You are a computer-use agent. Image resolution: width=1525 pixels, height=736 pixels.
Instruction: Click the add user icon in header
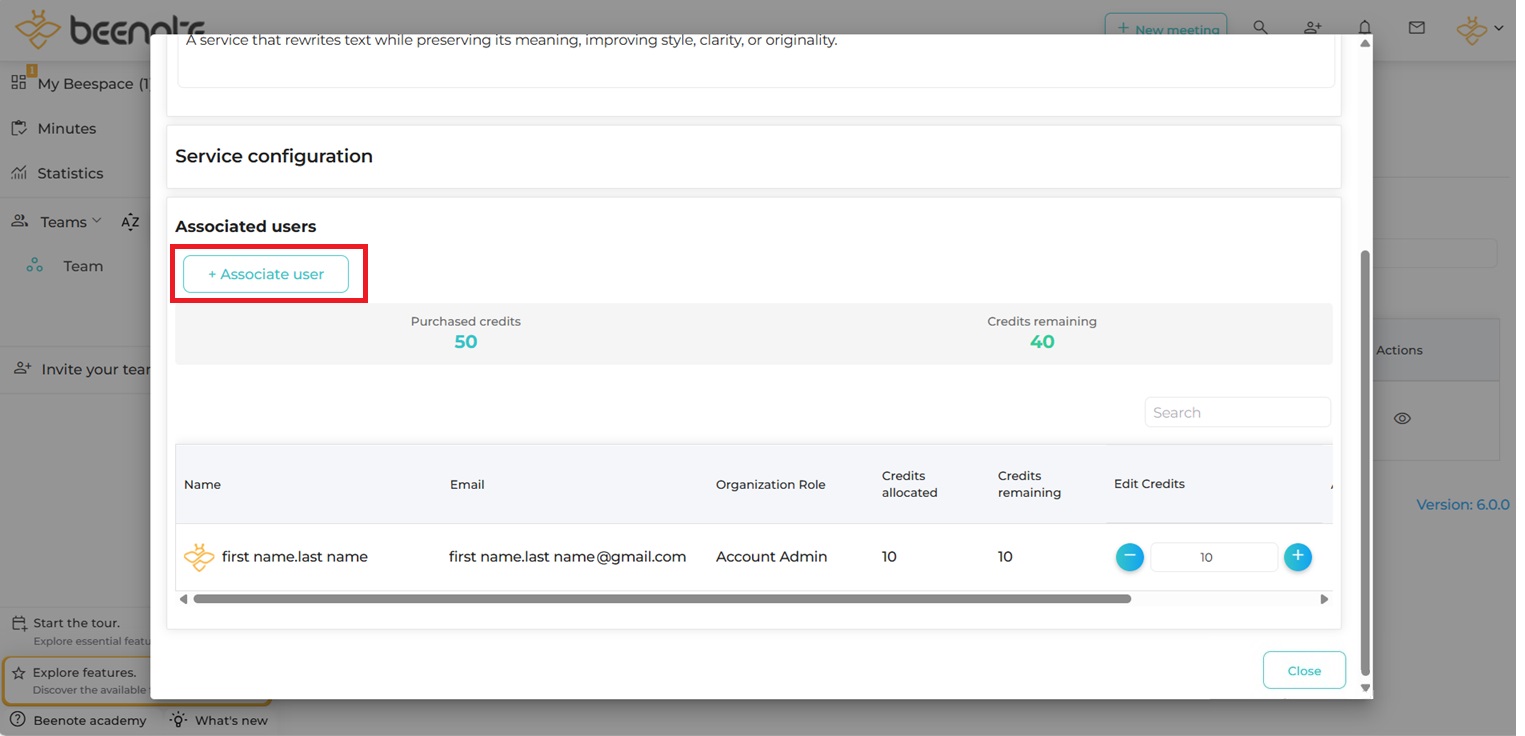(1312, 28)
